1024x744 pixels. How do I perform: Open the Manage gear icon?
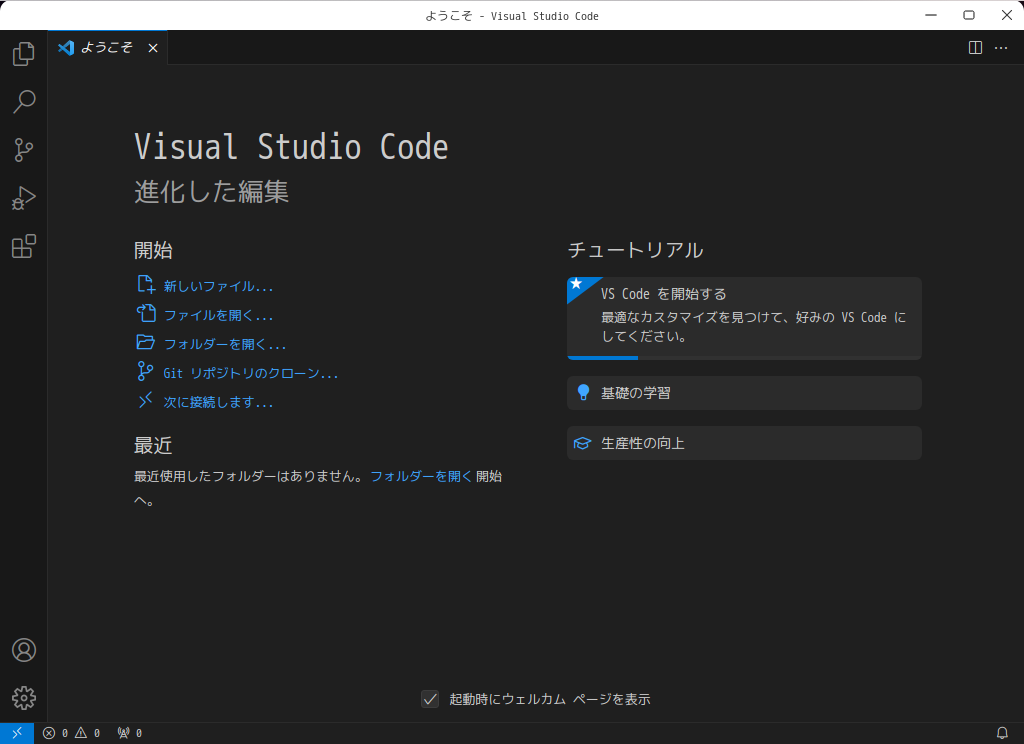tap(24, 698)
